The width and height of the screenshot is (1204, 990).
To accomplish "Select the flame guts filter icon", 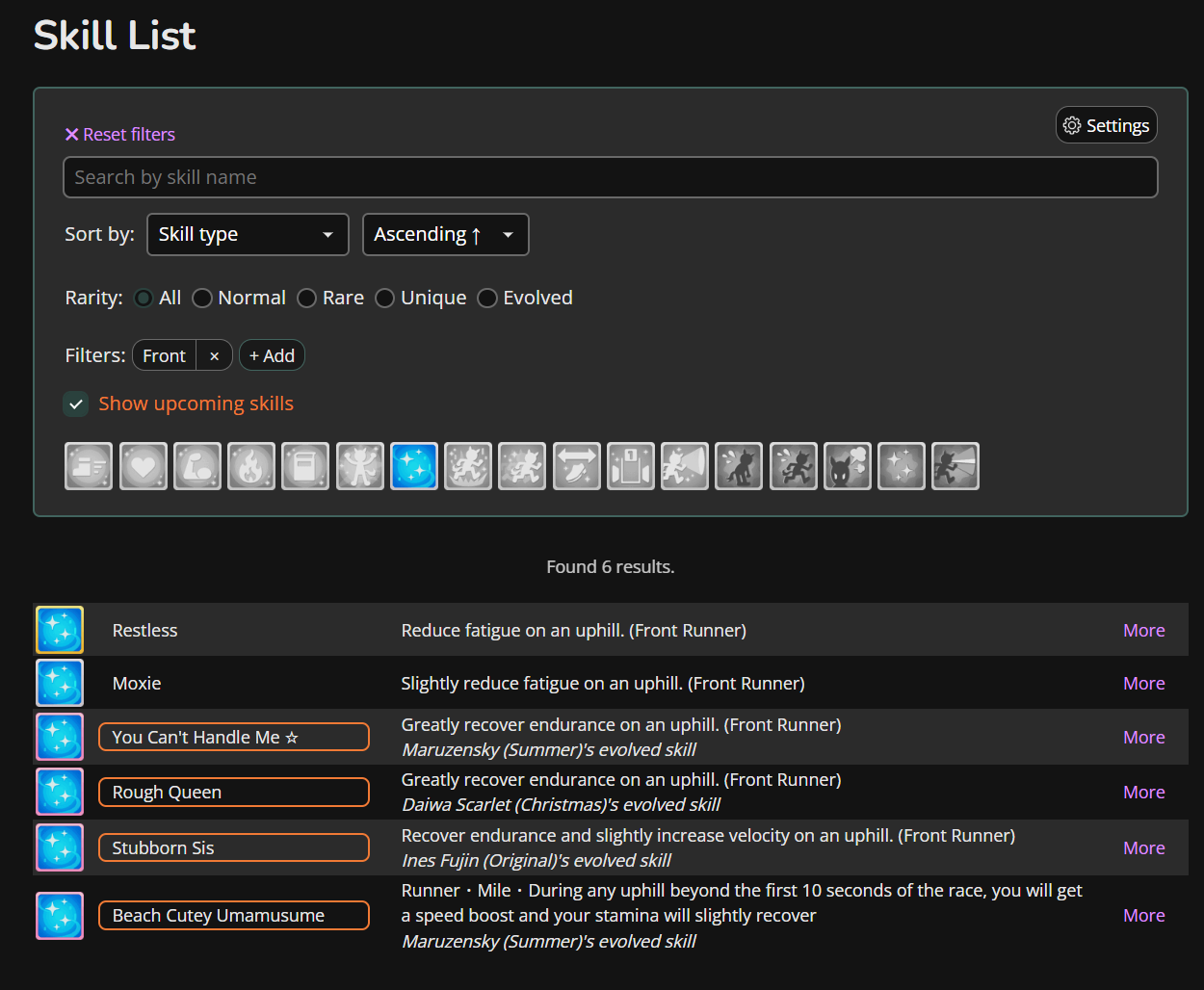I will [x=251, y=466].
